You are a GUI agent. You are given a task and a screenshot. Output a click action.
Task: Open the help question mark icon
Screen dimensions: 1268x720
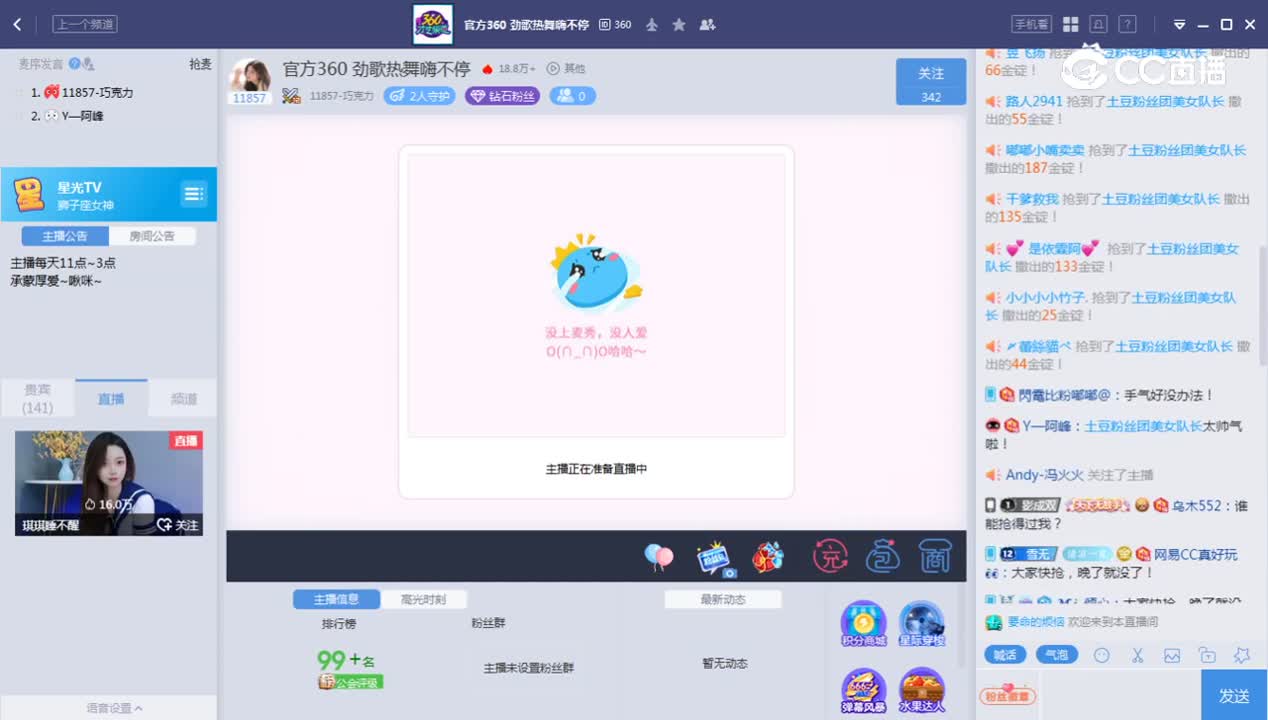1127,24
